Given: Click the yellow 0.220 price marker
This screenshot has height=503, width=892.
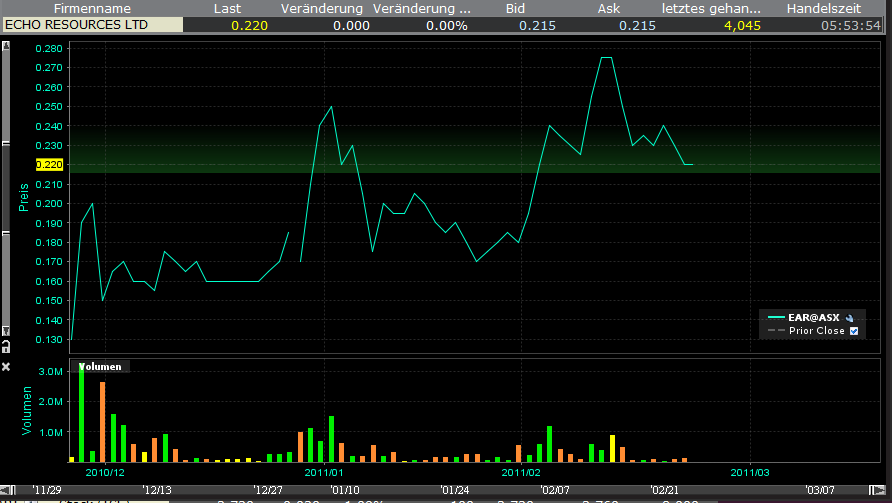Looking at the screenshot, I should 49,165.
